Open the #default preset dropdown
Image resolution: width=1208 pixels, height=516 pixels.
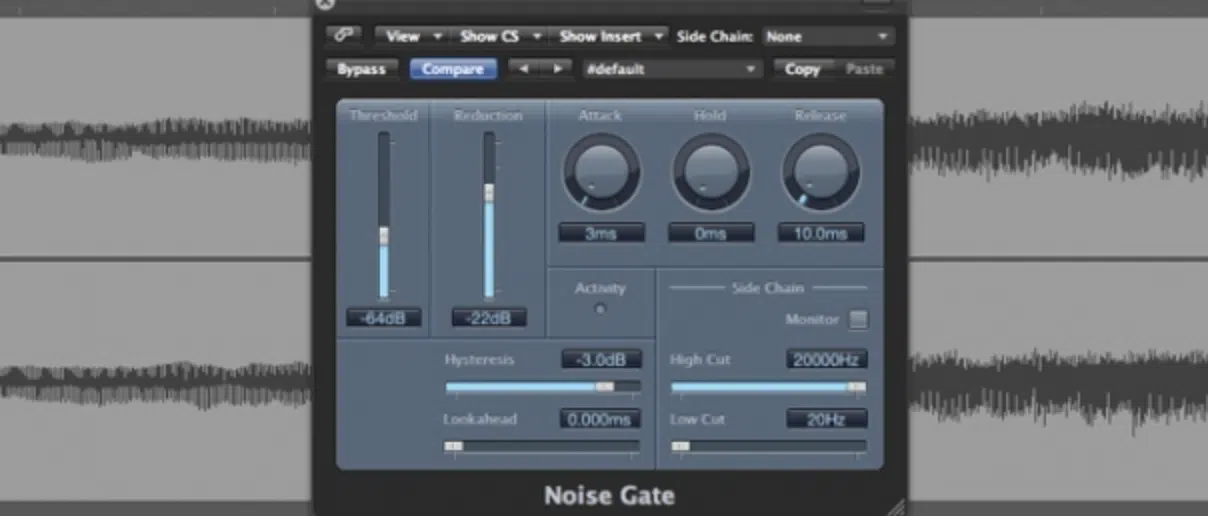tap(671, 69)
